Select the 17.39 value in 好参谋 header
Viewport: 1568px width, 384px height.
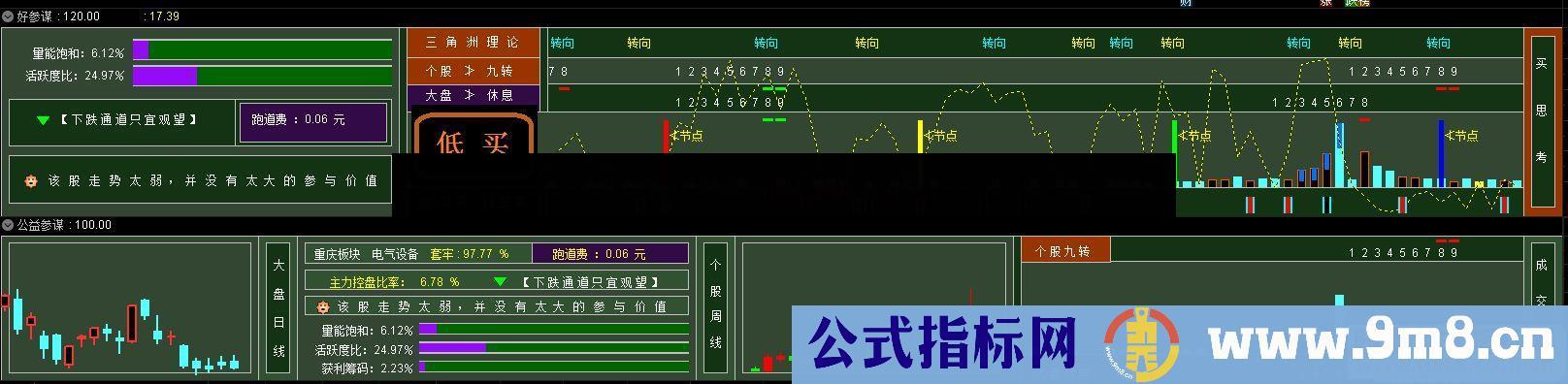pos(163,16)
